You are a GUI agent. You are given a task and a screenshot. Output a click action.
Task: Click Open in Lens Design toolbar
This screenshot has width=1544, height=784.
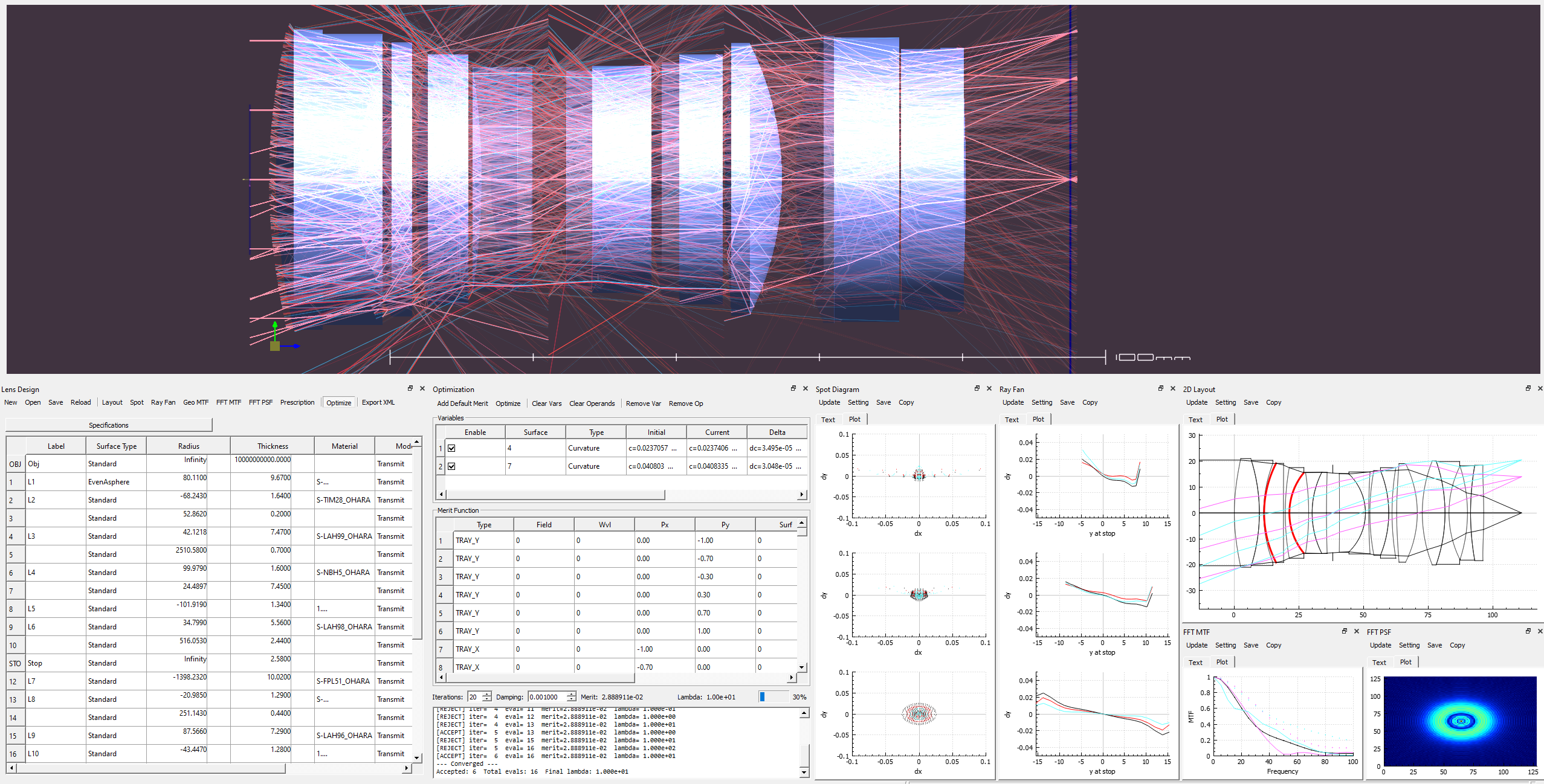33,402
